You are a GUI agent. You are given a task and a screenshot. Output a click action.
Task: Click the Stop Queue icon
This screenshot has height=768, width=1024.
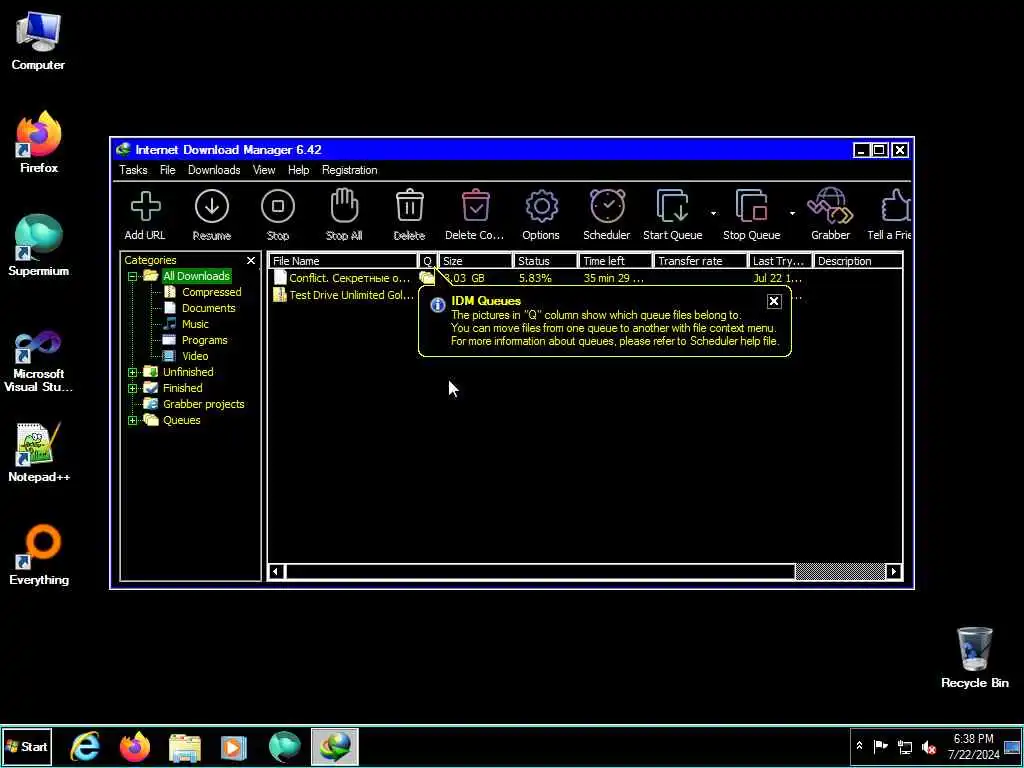pos(751,207)
